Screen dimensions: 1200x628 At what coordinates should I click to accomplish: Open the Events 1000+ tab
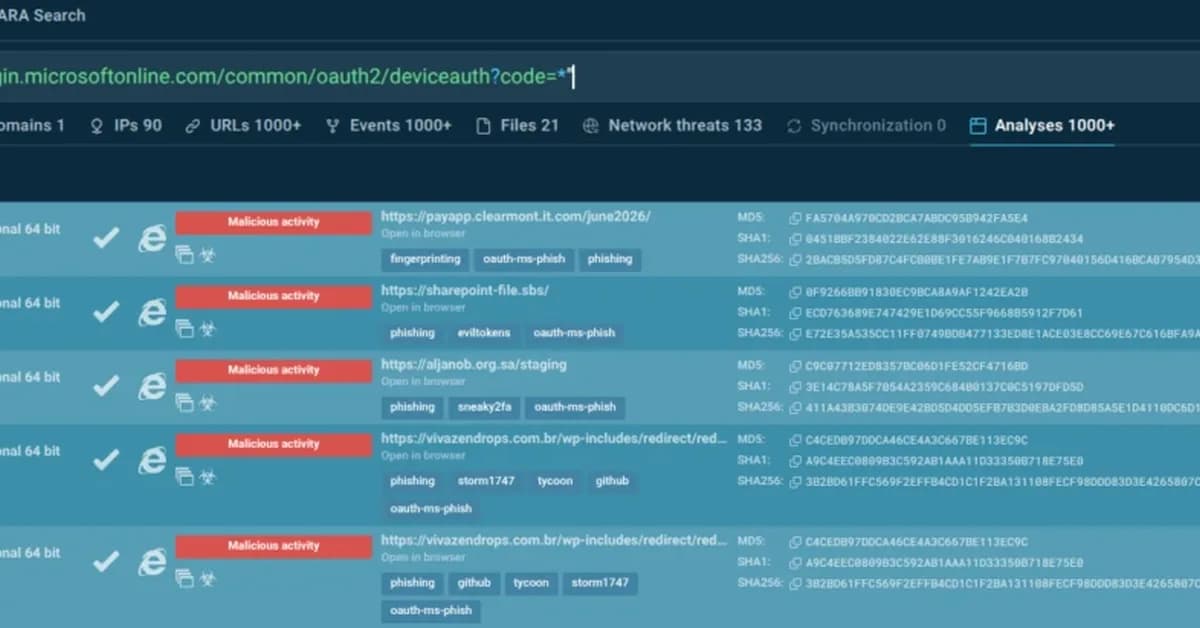[389, 125]
